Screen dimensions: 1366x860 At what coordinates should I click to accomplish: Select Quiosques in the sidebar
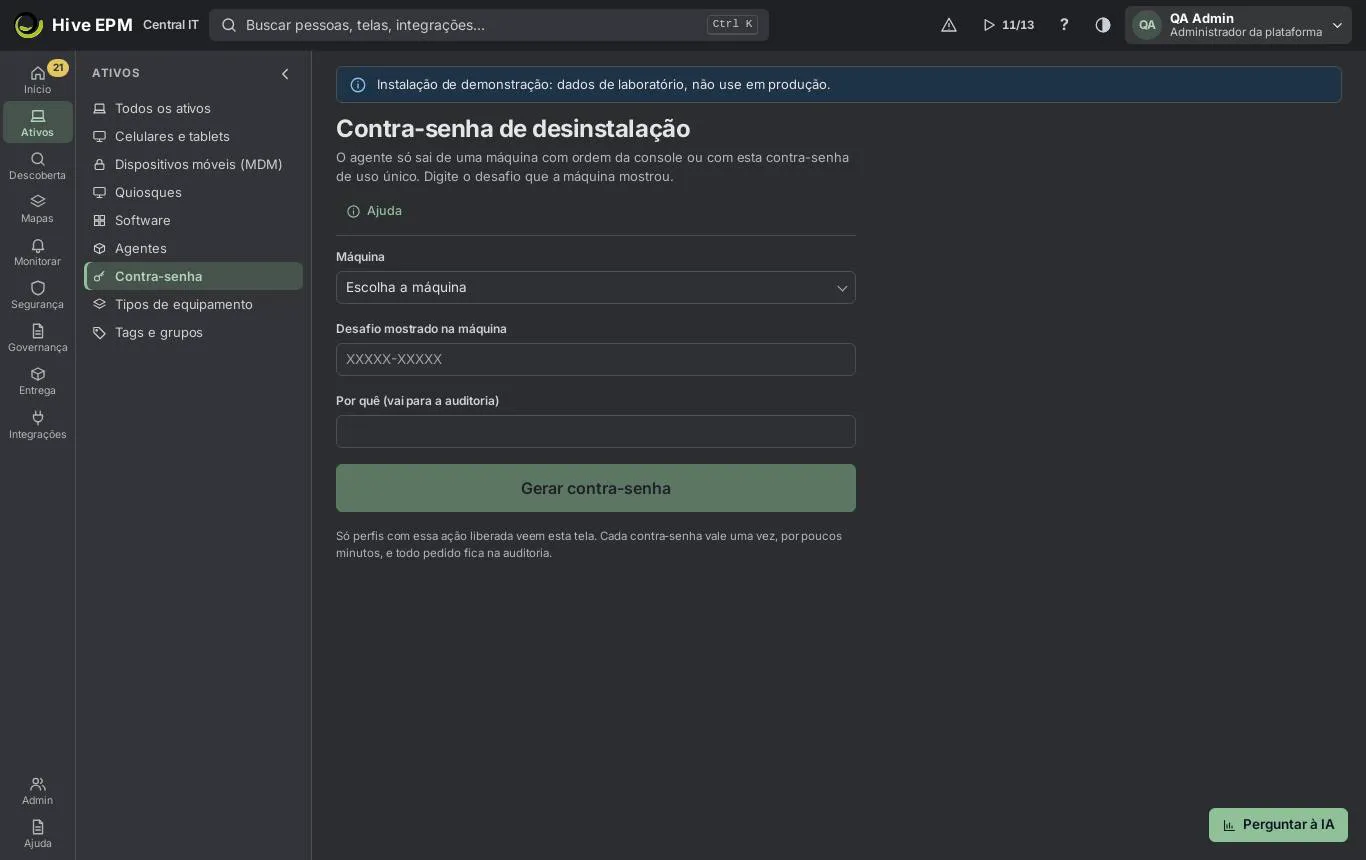[x=193, y=192]
